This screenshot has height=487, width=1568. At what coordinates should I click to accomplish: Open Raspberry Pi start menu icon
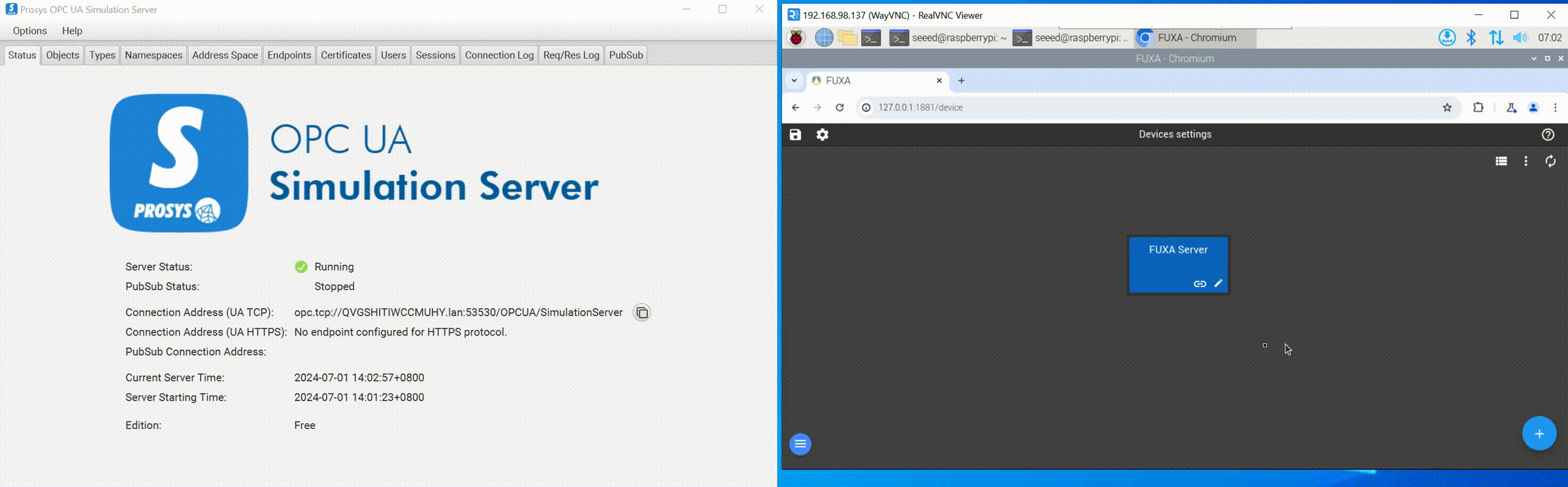796,38
